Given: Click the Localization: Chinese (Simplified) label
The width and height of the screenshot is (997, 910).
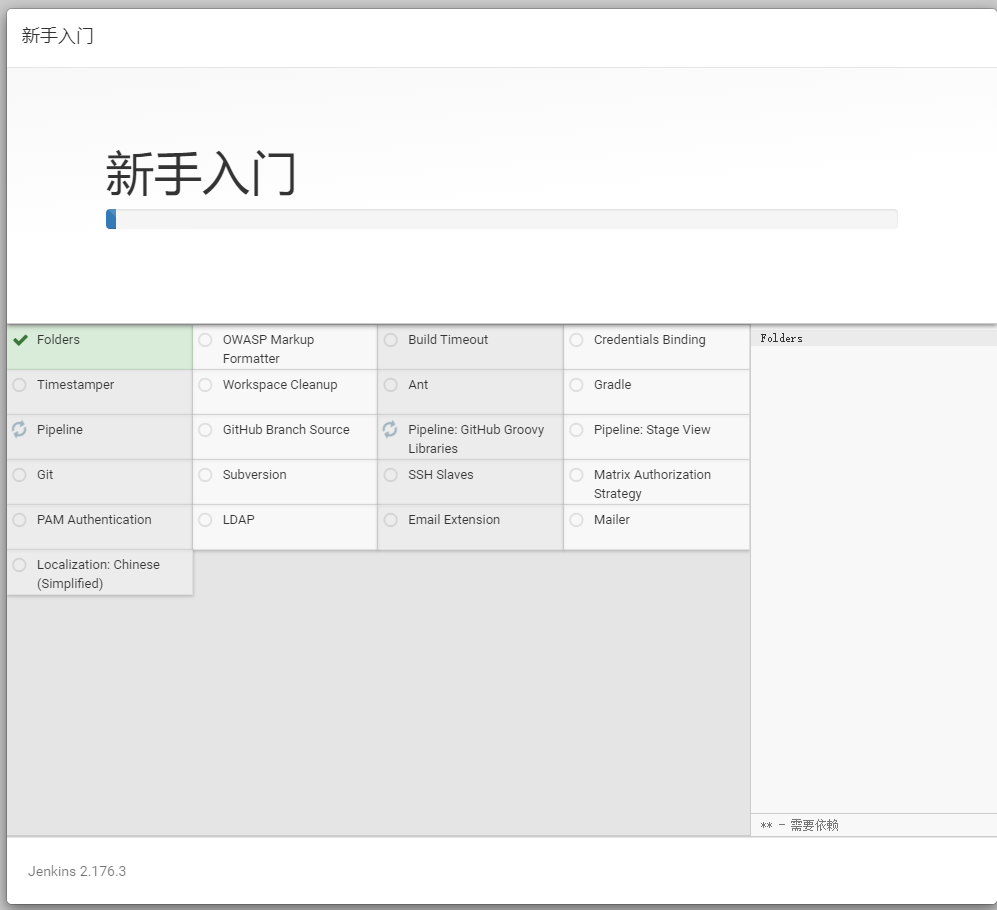Looking at the screenshot, I should (x=99, y=574).
